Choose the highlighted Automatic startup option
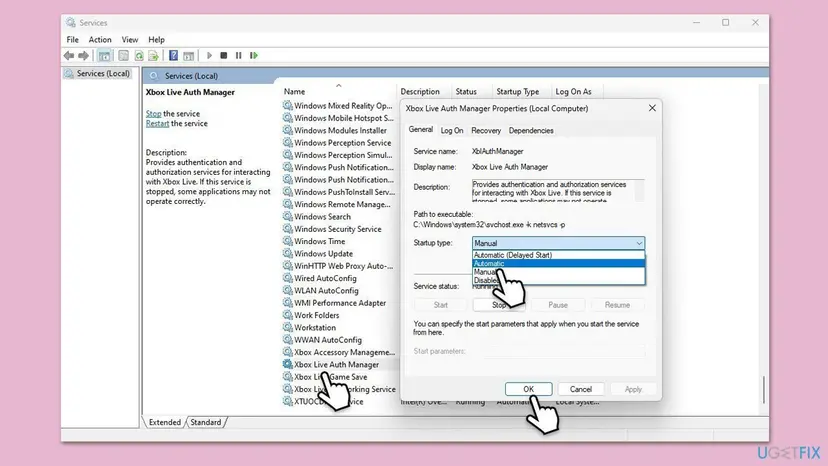Viewport: 828px width, 466px height. 558,263
